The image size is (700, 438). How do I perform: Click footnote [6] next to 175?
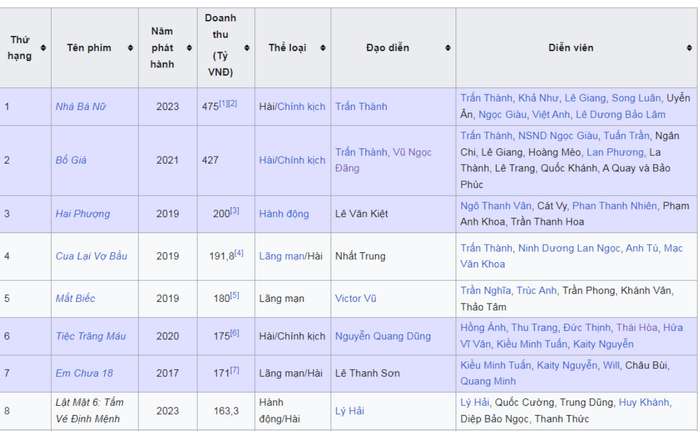(x=235, y=333)
